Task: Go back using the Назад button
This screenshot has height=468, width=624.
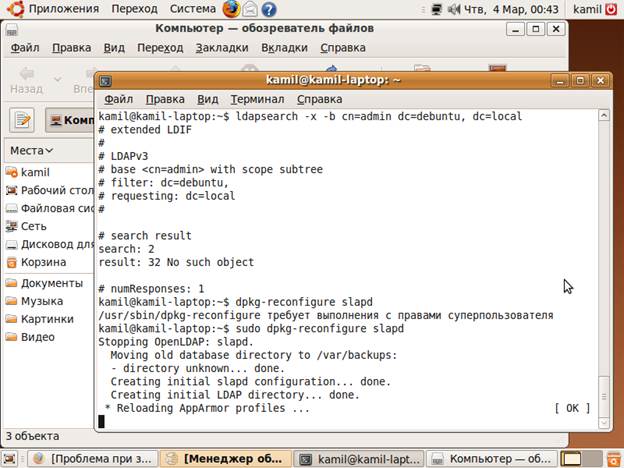Action: click(26, 80)
